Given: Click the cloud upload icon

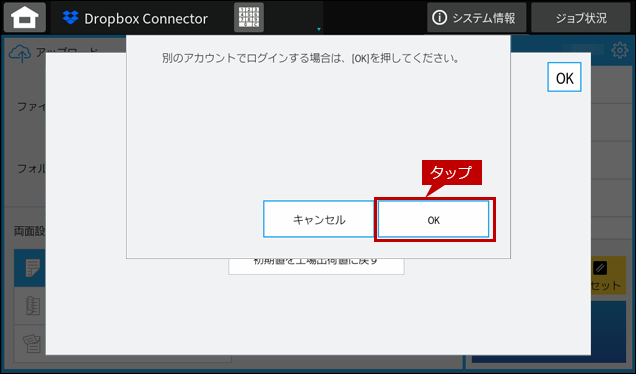Looking at the screenshot, I should pyautogui.click(x=19, y=54).
